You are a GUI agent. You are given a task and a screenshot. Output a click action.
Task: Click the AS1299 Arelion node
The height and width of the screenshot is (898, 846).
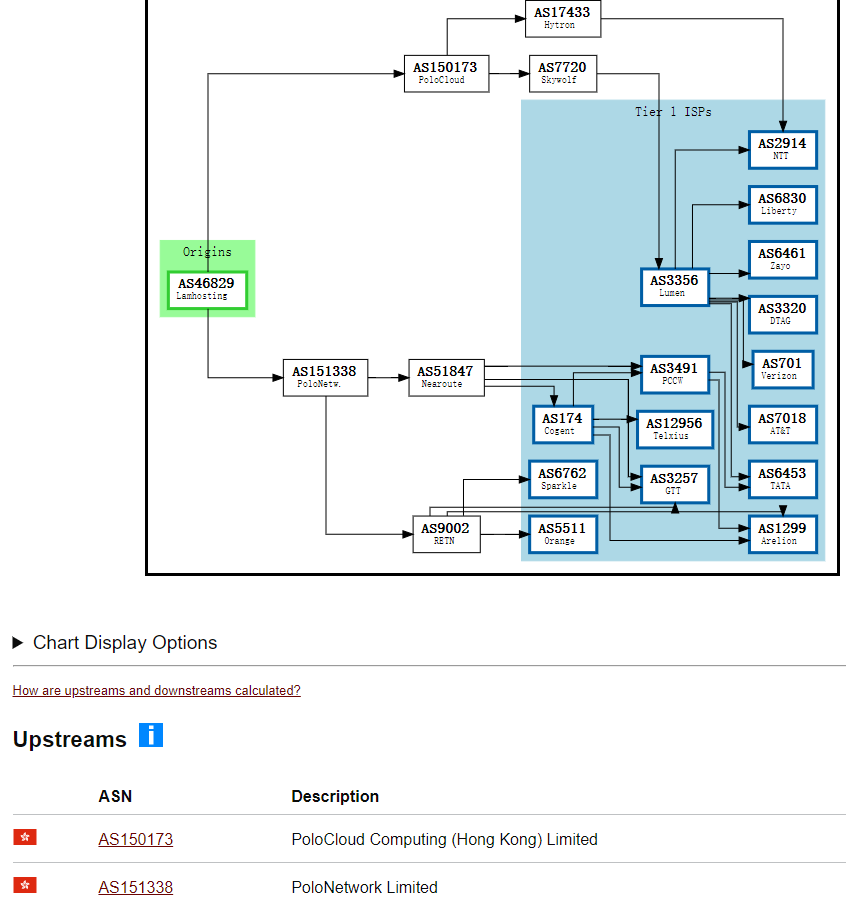click(782, 534)
